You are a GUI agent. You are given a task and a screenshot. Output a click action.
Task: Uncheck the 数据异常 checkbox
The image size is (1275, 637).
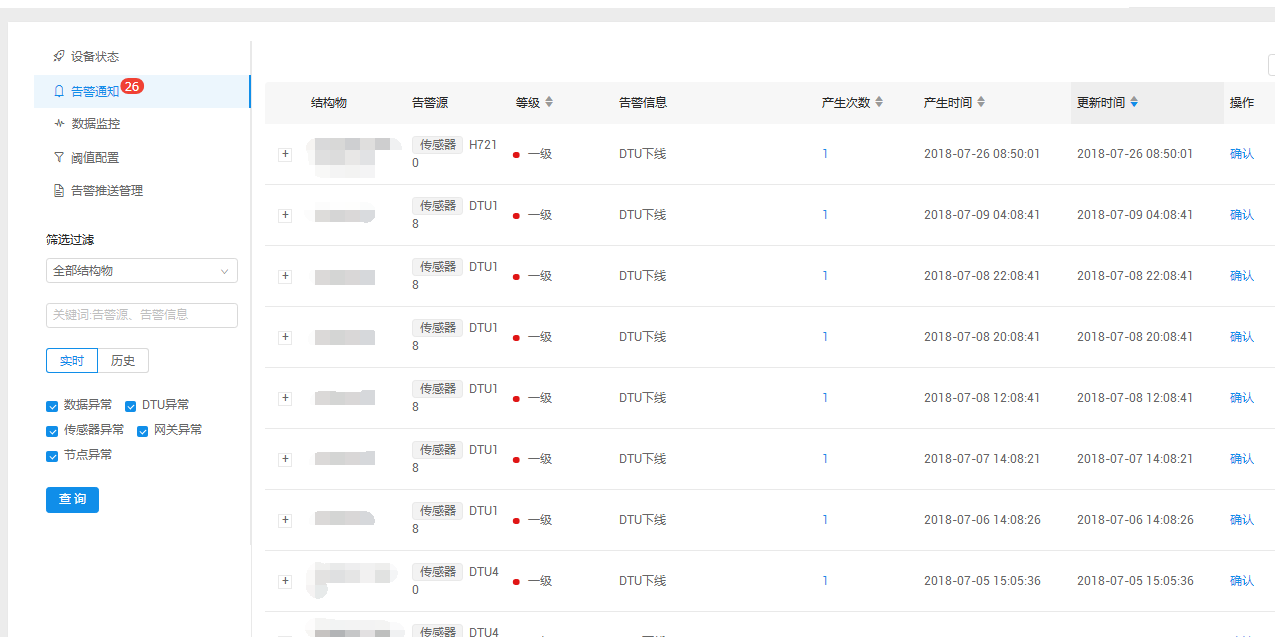click(x=52, y=406)
